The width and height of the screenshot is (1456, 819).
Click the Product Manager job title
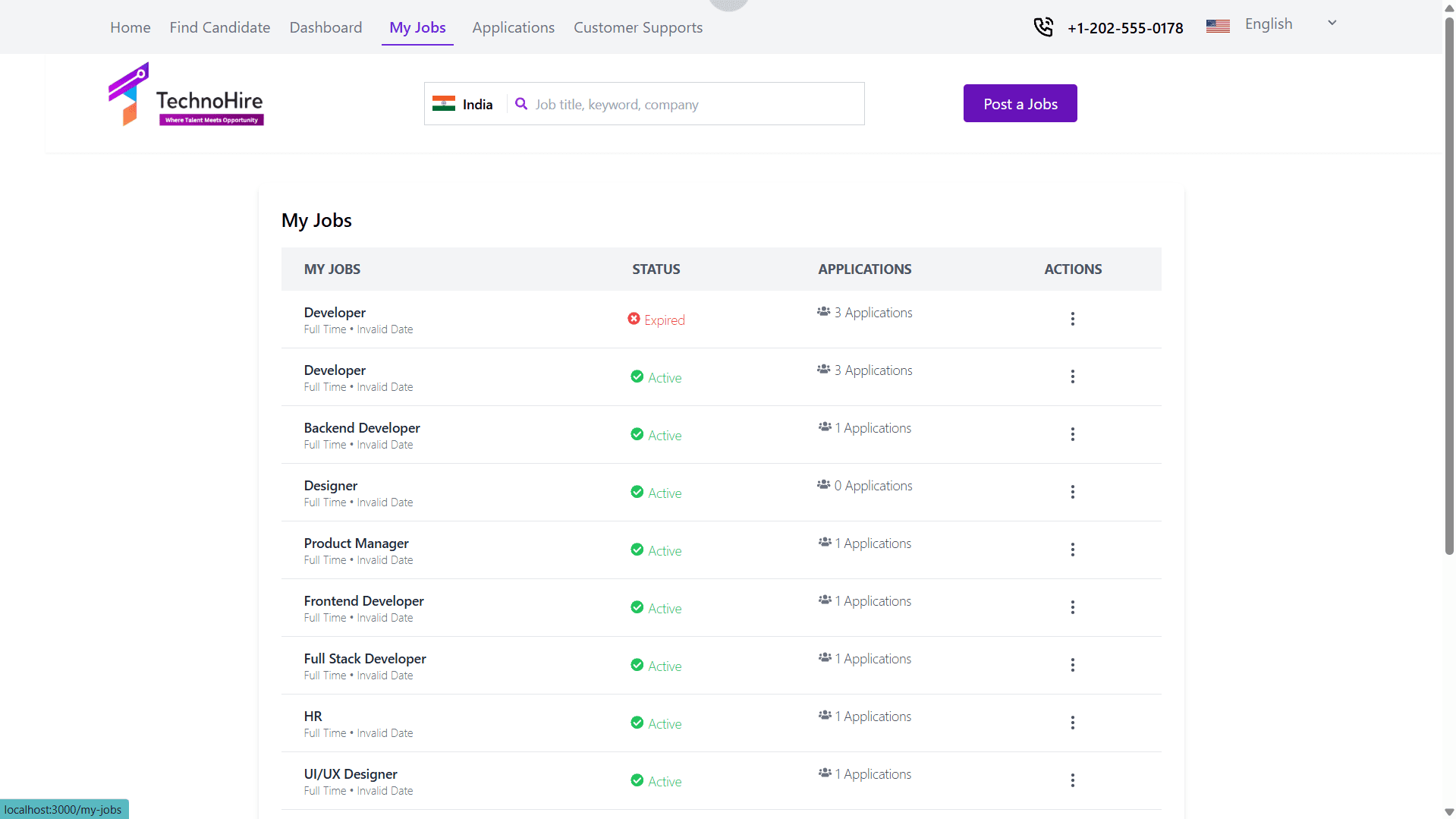(x=357, y=543)
